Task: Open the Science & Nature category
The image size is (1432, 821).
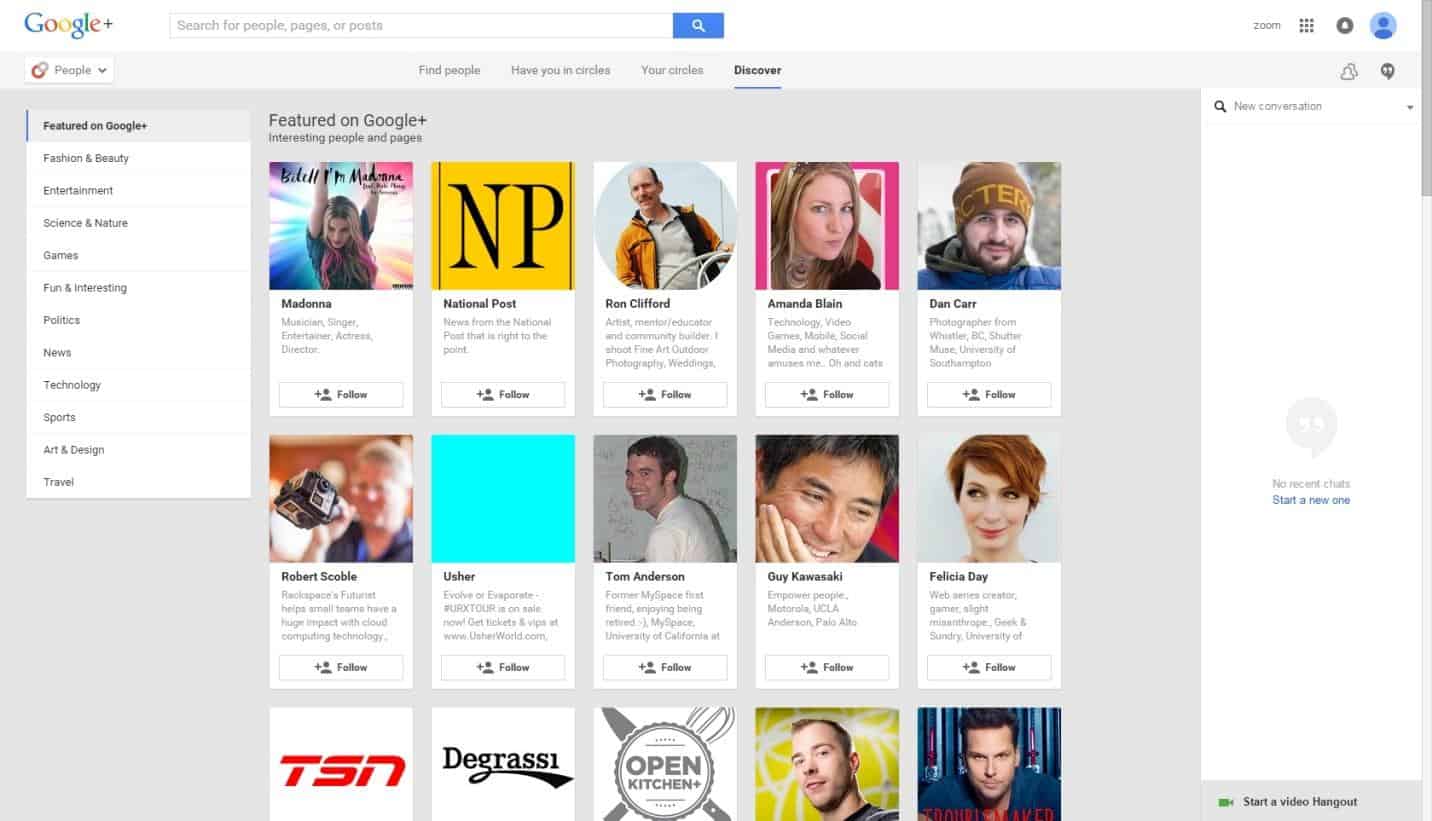Action: tap(138, 223)
